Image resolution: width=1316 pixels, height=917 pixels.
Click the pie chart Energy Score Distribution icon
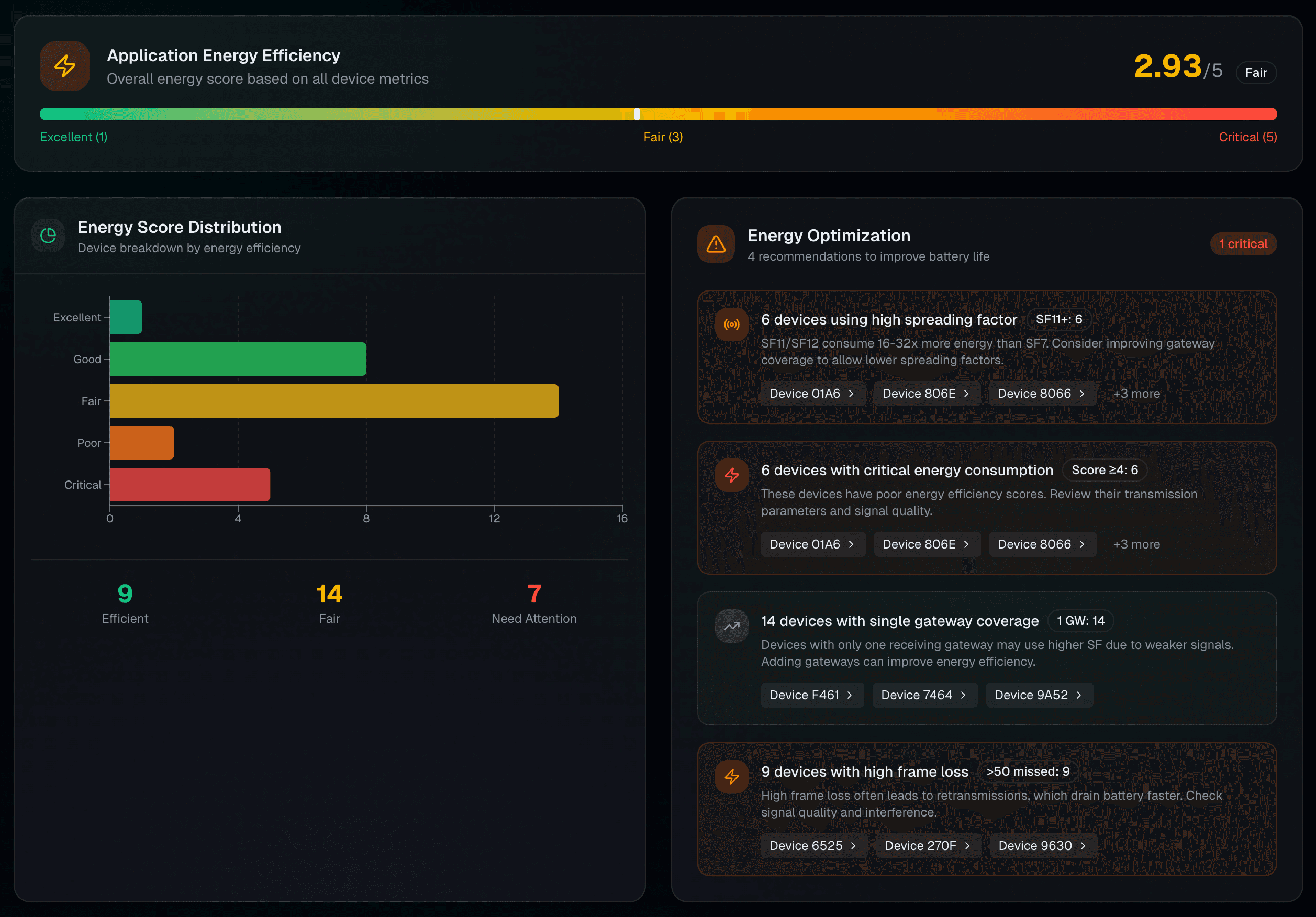[x=48, y=236]
